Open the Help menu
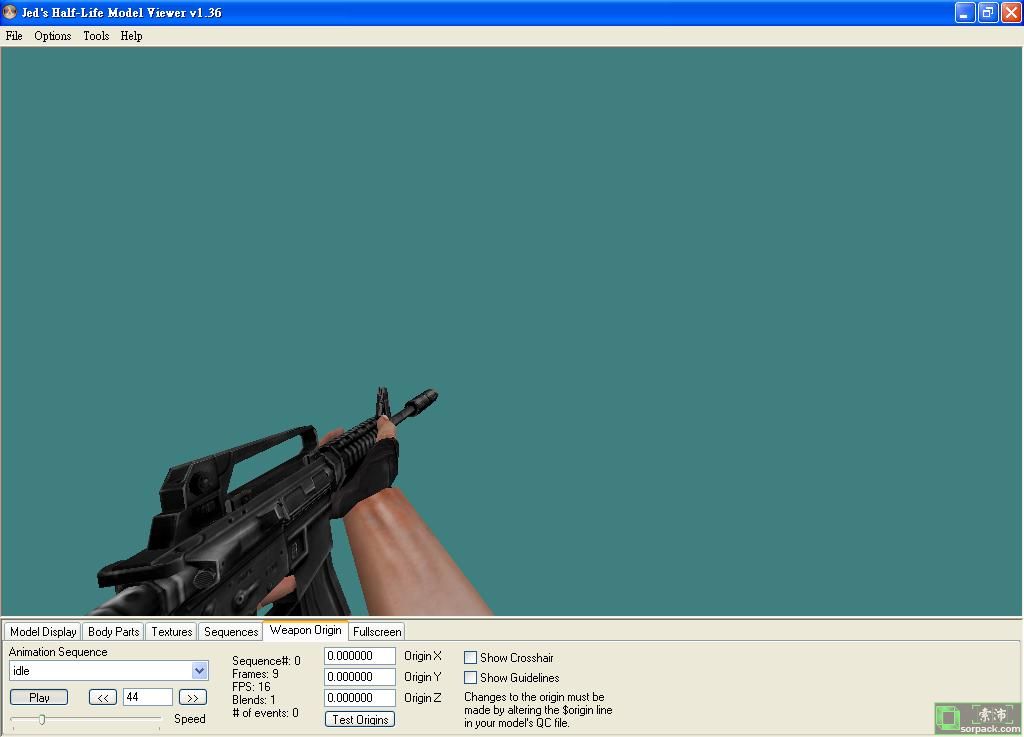Viewport: 1024px width, 737px height. tap(131, 36)
